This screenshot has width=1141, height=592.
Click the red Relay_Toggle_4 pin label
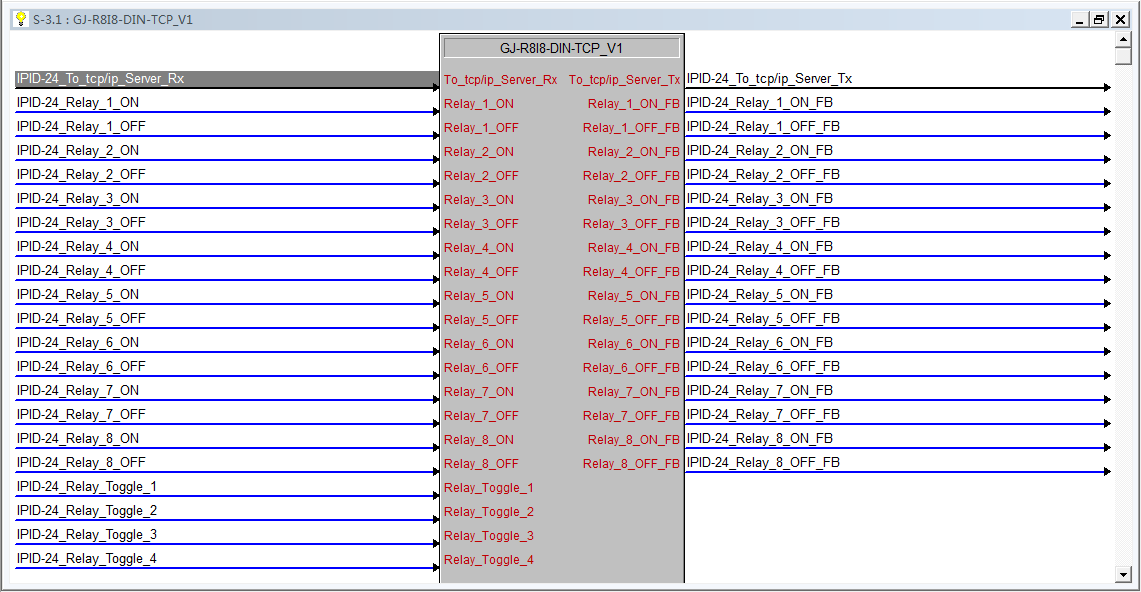[x=489, y=560]
